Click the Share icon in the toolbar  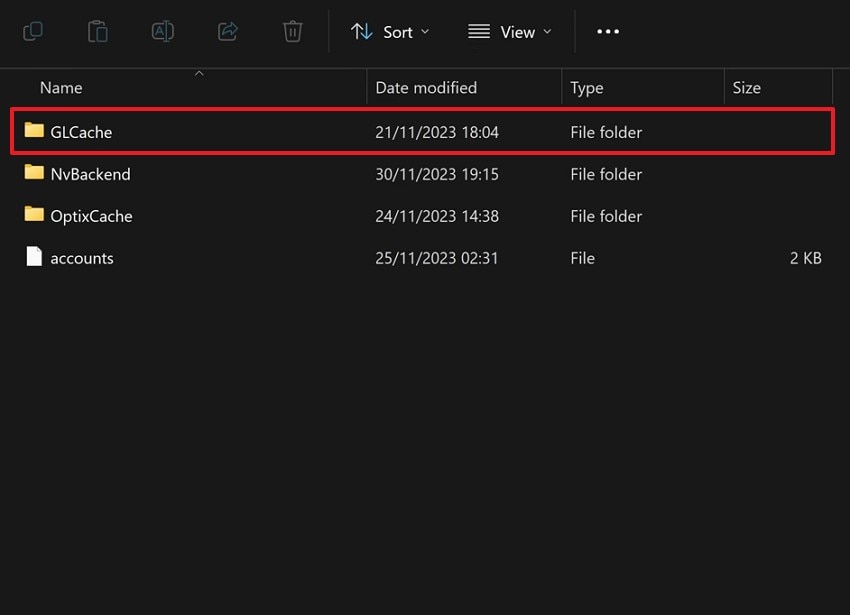coord(227,31)
